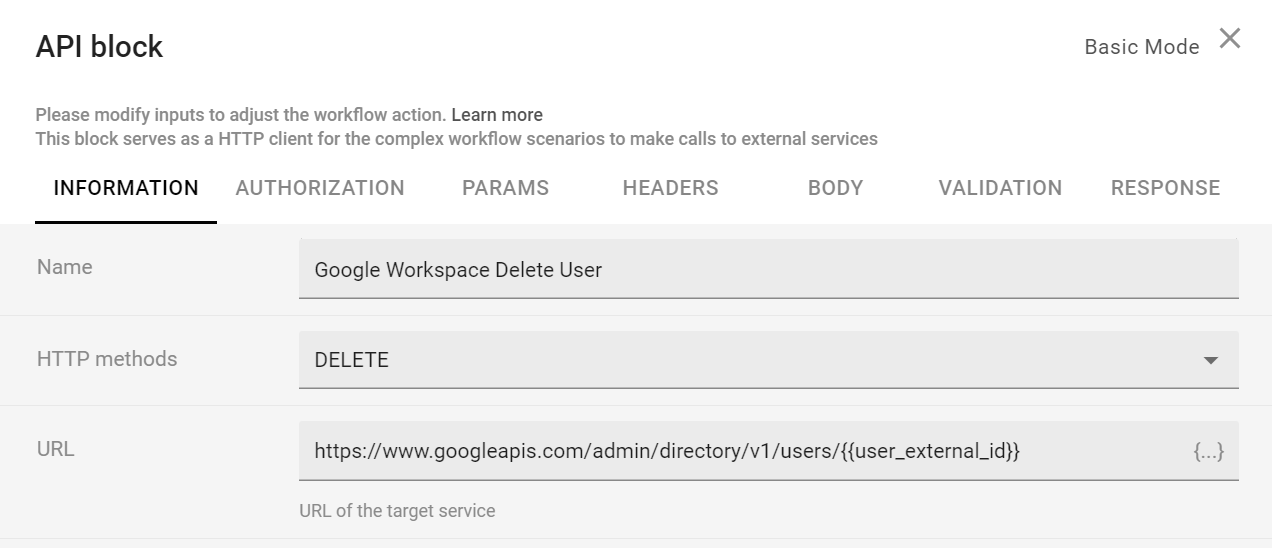Open the HTTP methods dropdown
Image resolution: width=1272 pixels, height=548 pixels.
[x=768, y=359]
